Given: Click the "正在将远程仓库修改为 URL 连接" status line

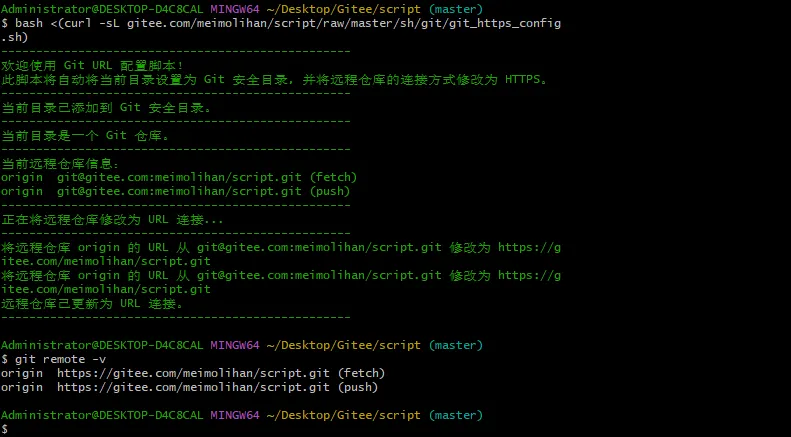Looking at the screenshot, I should click(112, 219).
